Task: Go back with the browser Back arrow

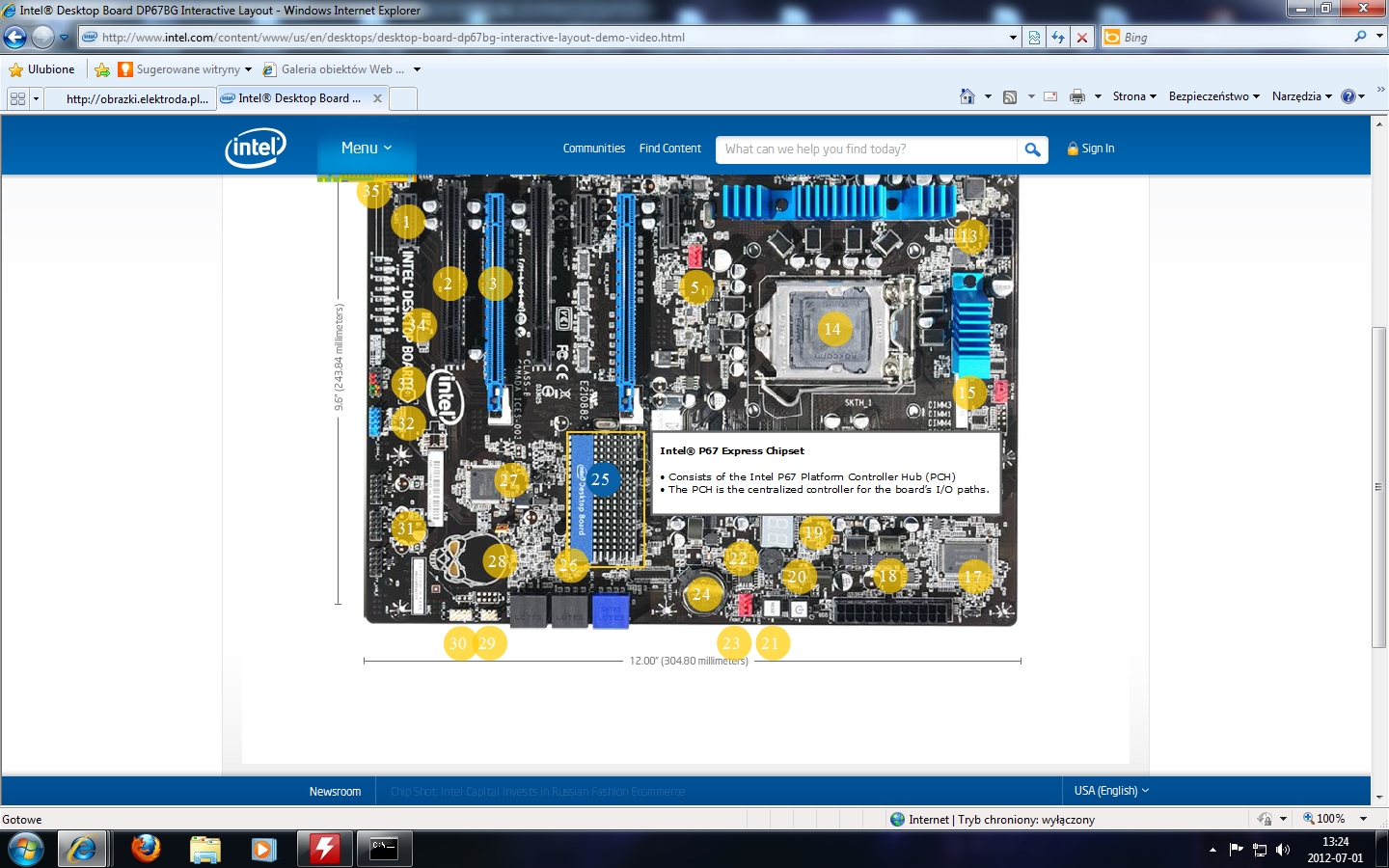Action: click(x=14, y=38)
